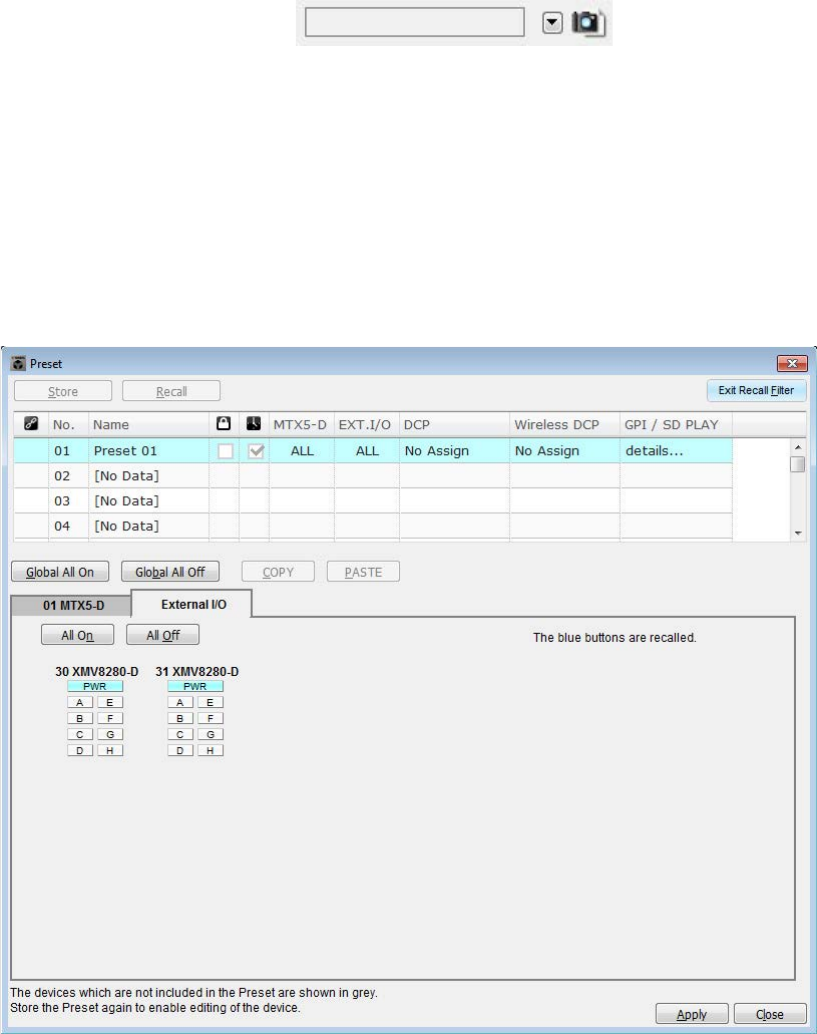This screenshot has height=1034, width=817.
Task: Toggle the schedule checkbox for Preset 01
Action: [256, 451]
